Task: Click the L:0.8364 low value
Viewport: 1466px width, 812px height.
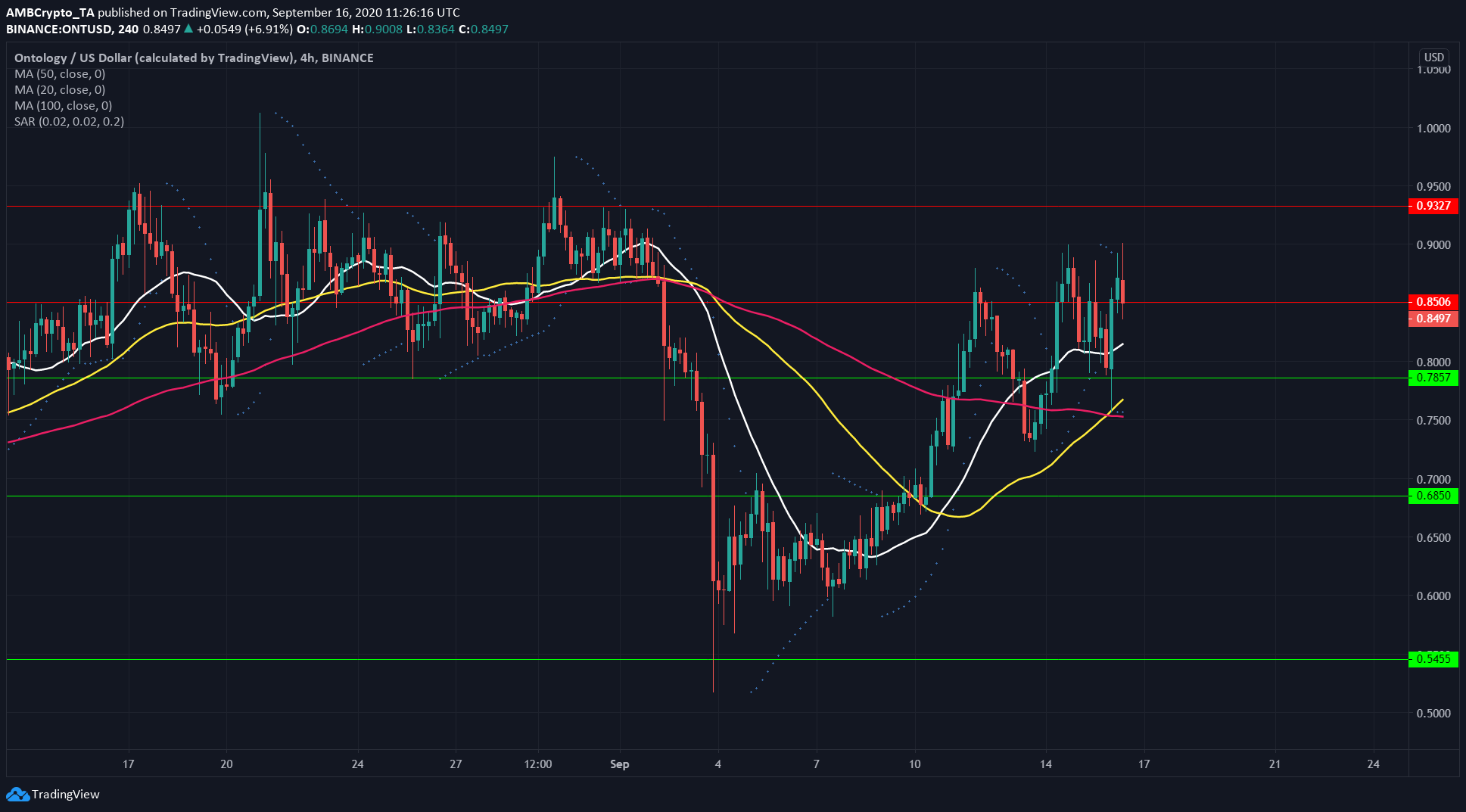Action: [x=431, y=30]
